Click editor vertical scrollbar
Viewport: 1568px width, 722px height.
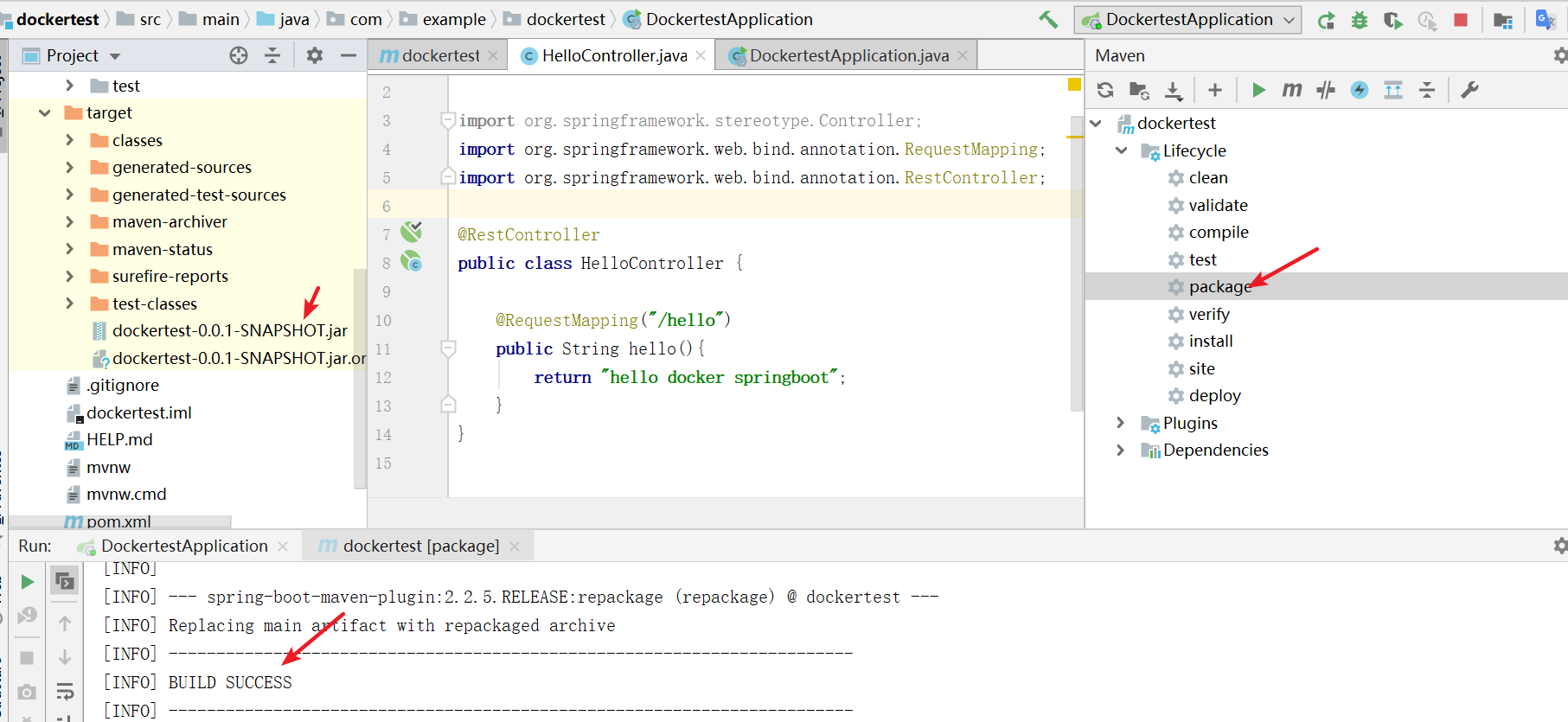pos(1077,264)
